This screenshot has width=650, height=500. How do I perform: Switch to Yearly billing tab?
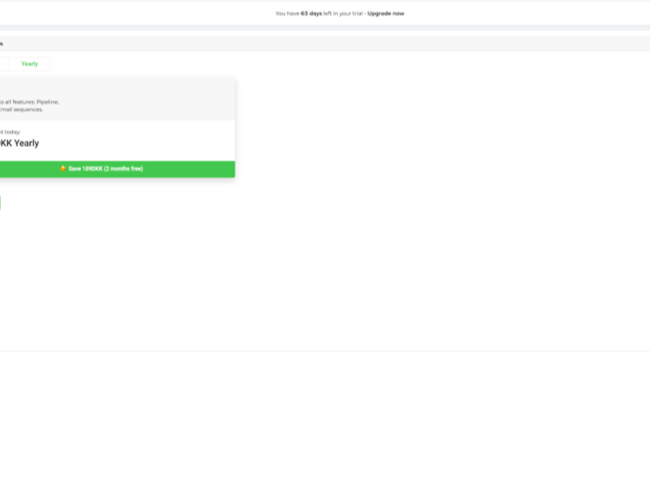(29, 64)
